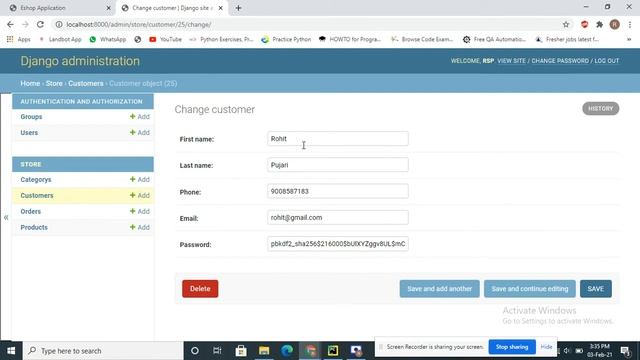The height and width of the screenshot is (360, 640).
Task: Open WhatsApp bookmark
Action: 108,39
